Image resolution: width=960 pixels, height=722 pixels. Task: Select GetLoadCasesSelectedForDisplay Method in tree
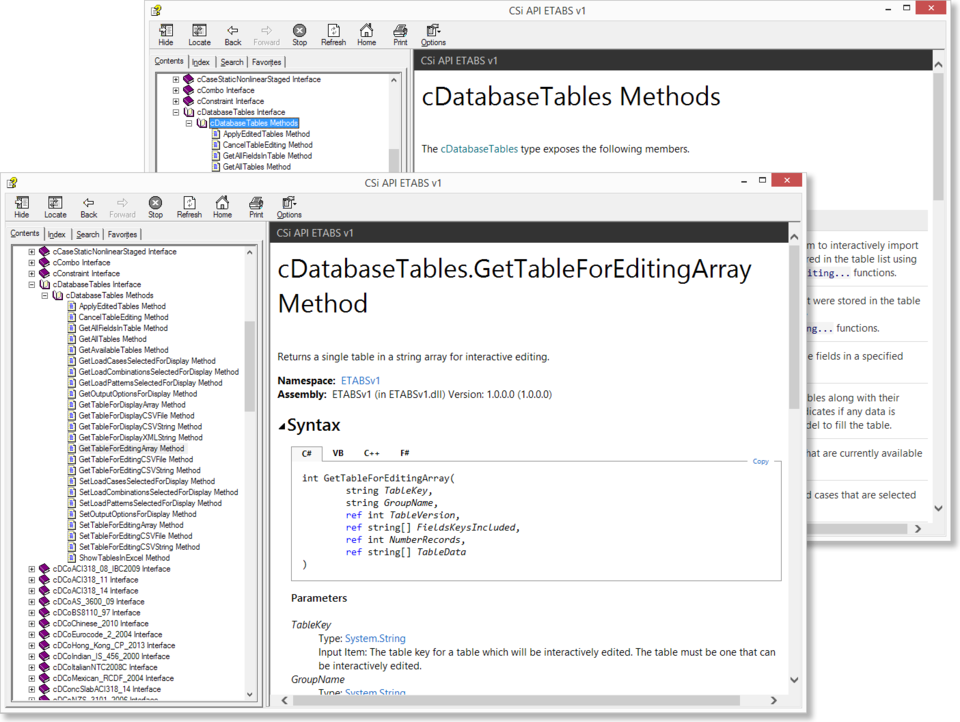[147, 361]
